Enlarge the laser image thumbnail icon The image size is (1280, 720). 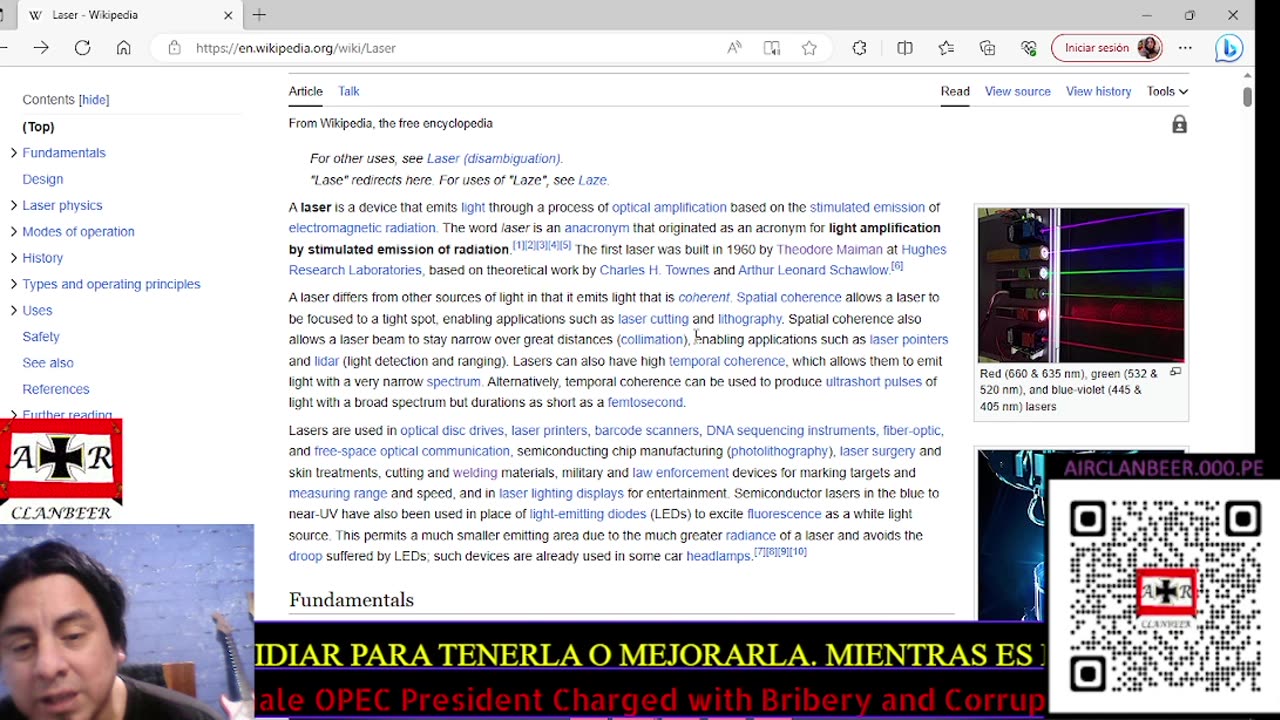(x=1175, y=372)
